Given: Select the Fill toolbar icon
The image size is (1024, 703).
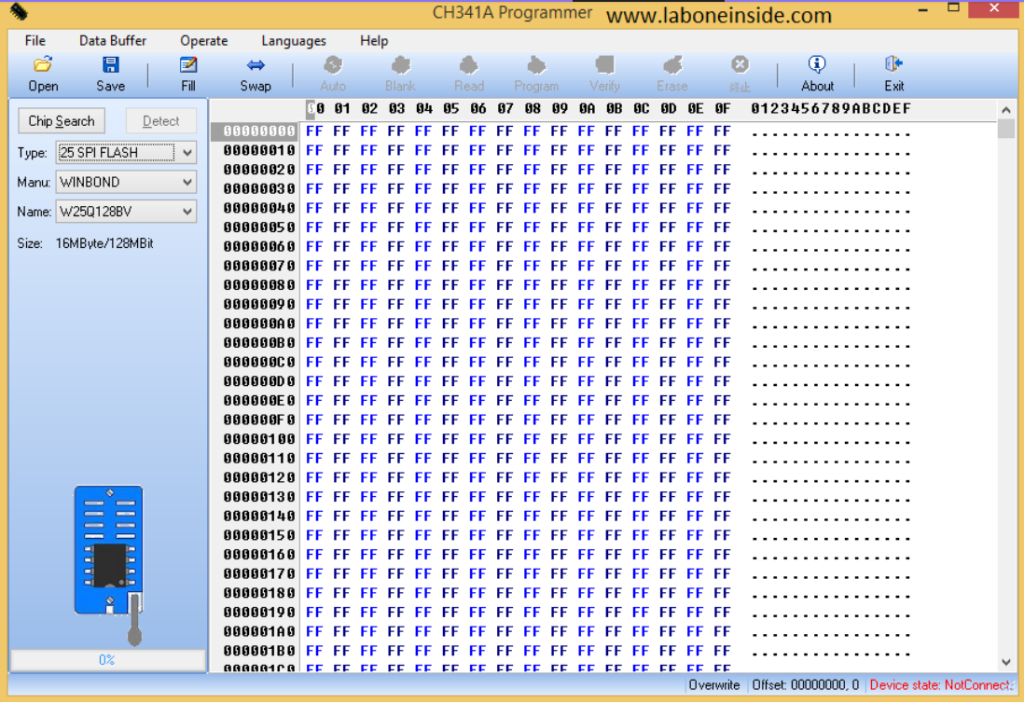Looking at the screenshot, I should click(188, 74).
